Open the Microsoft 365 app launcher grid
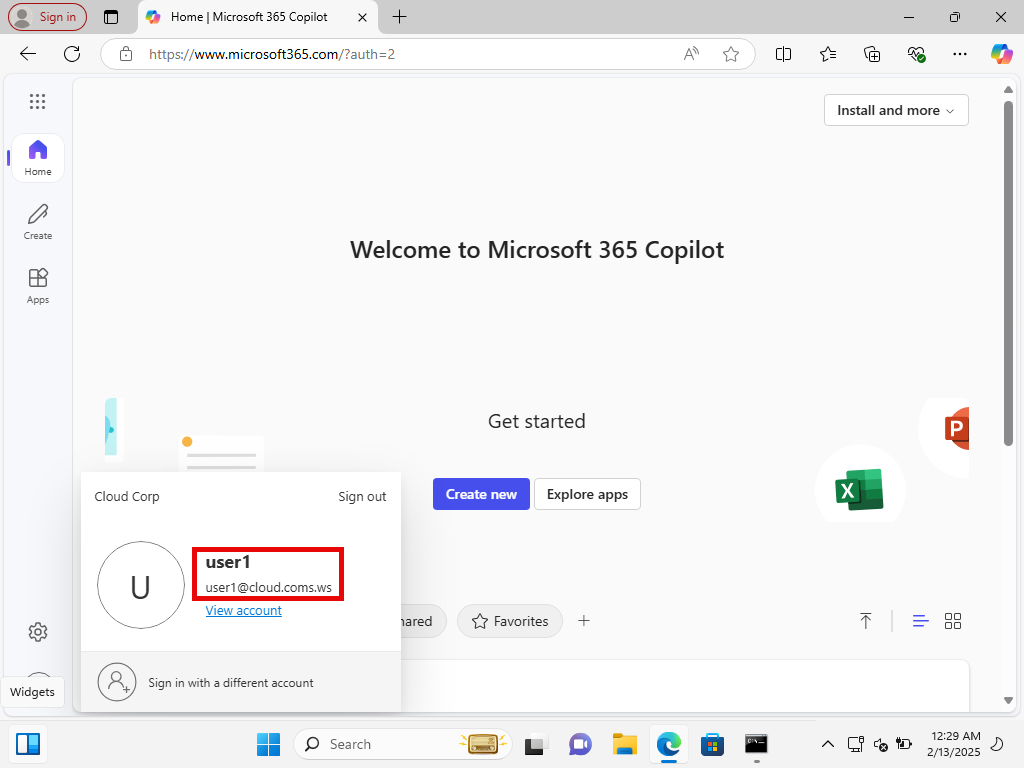 tap(37, 101)
